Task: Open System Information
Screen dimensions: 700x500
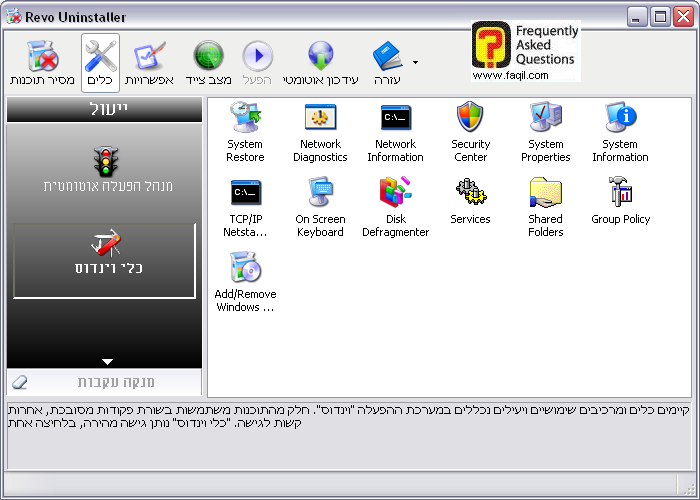Action: [x=620, y=132]
